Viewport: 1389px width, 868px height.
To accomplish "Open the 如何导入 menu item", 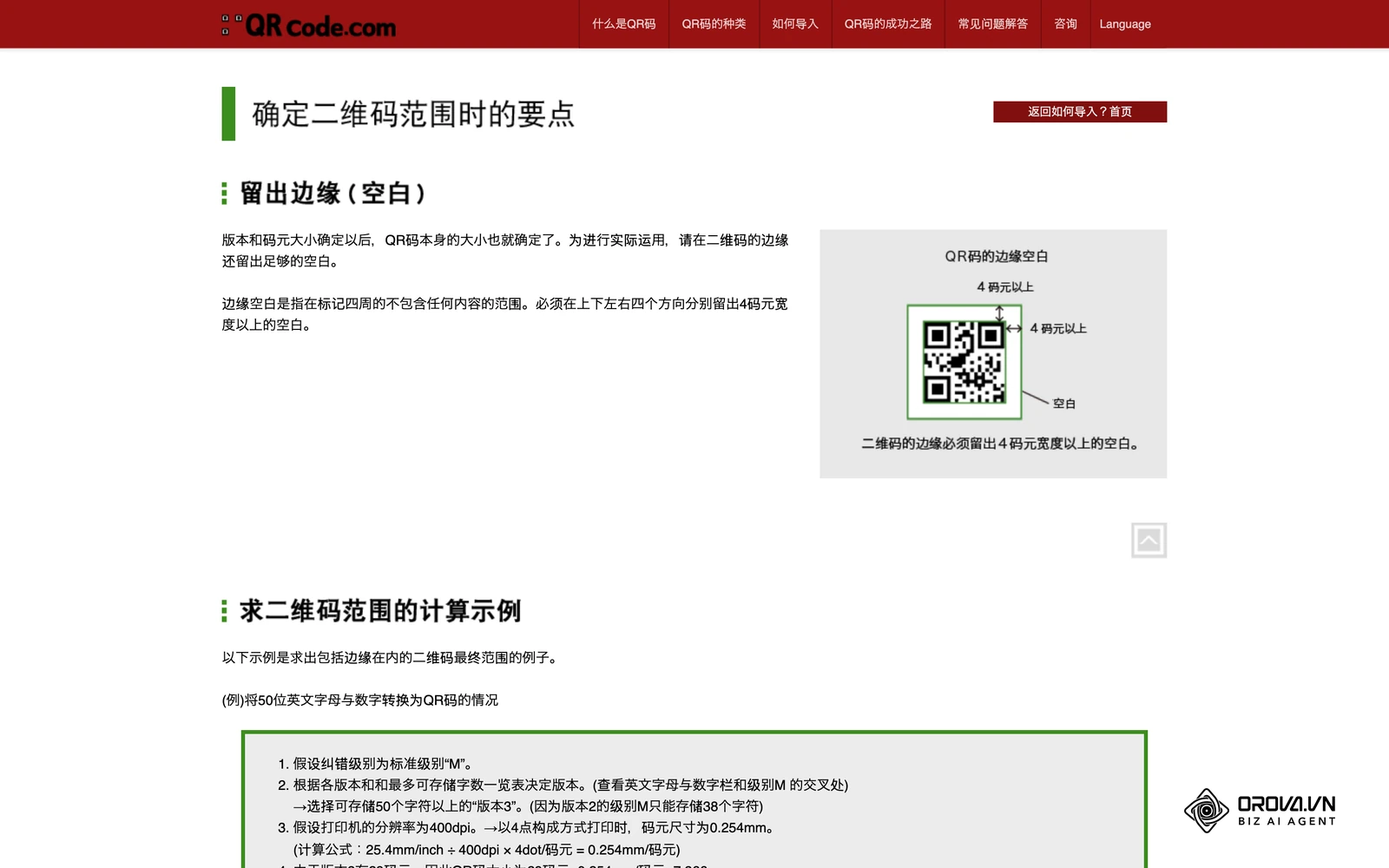I will click(x=795, y=24).
